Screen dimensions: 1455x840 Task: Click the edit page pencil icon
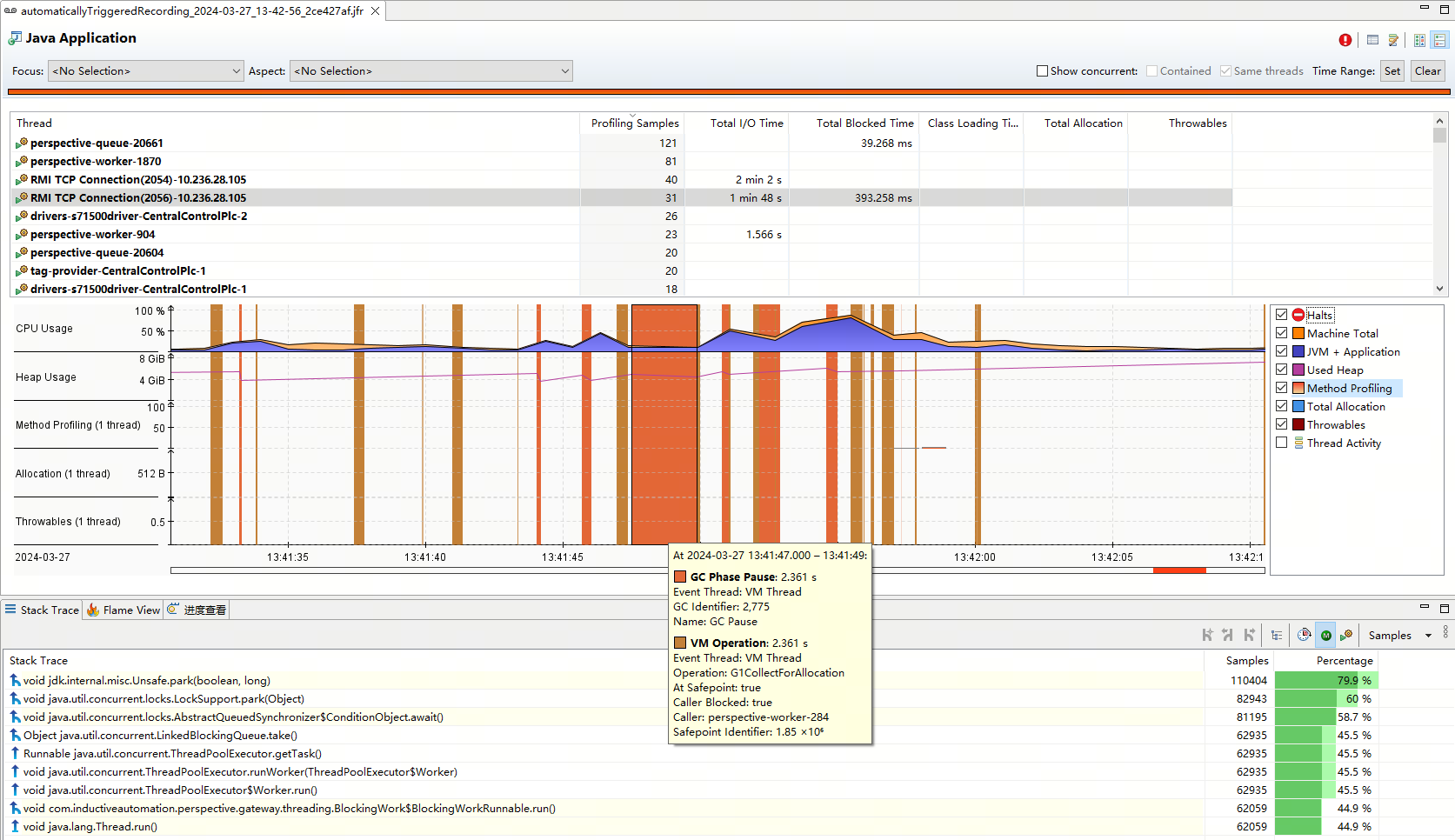coord(1393,40)
